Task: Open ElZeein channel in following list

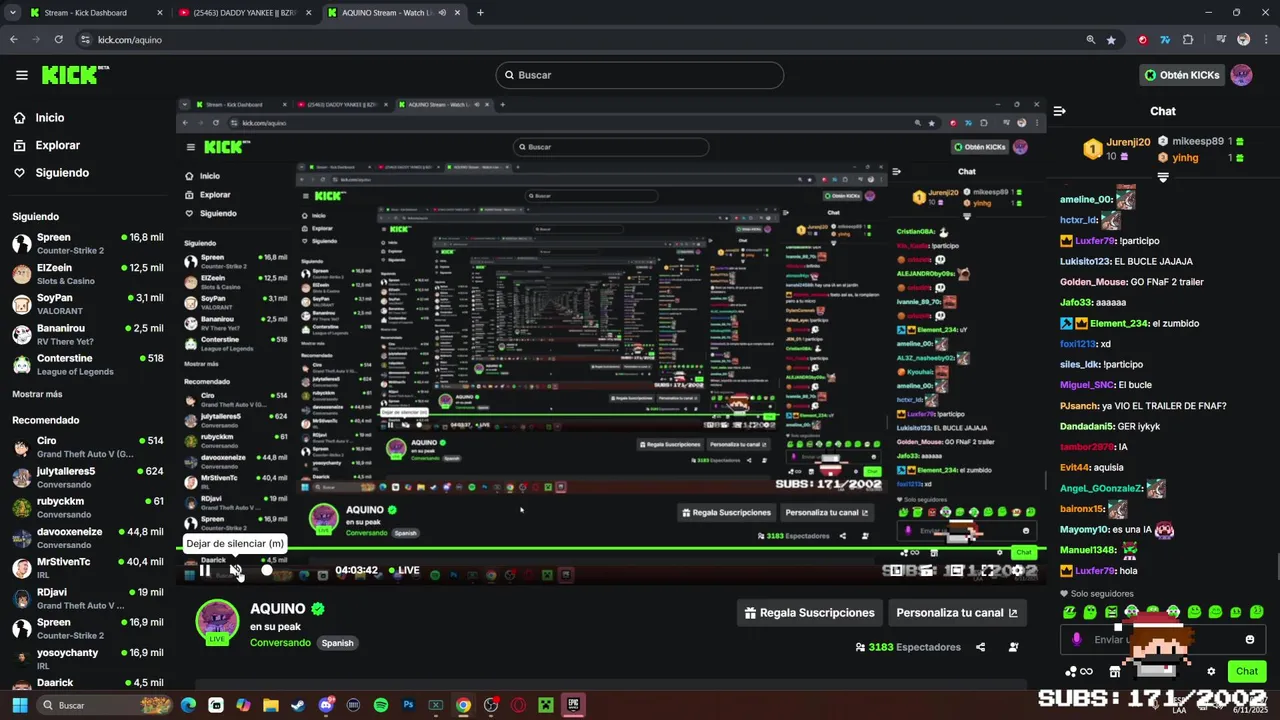Action: click(x=88, y=273)
